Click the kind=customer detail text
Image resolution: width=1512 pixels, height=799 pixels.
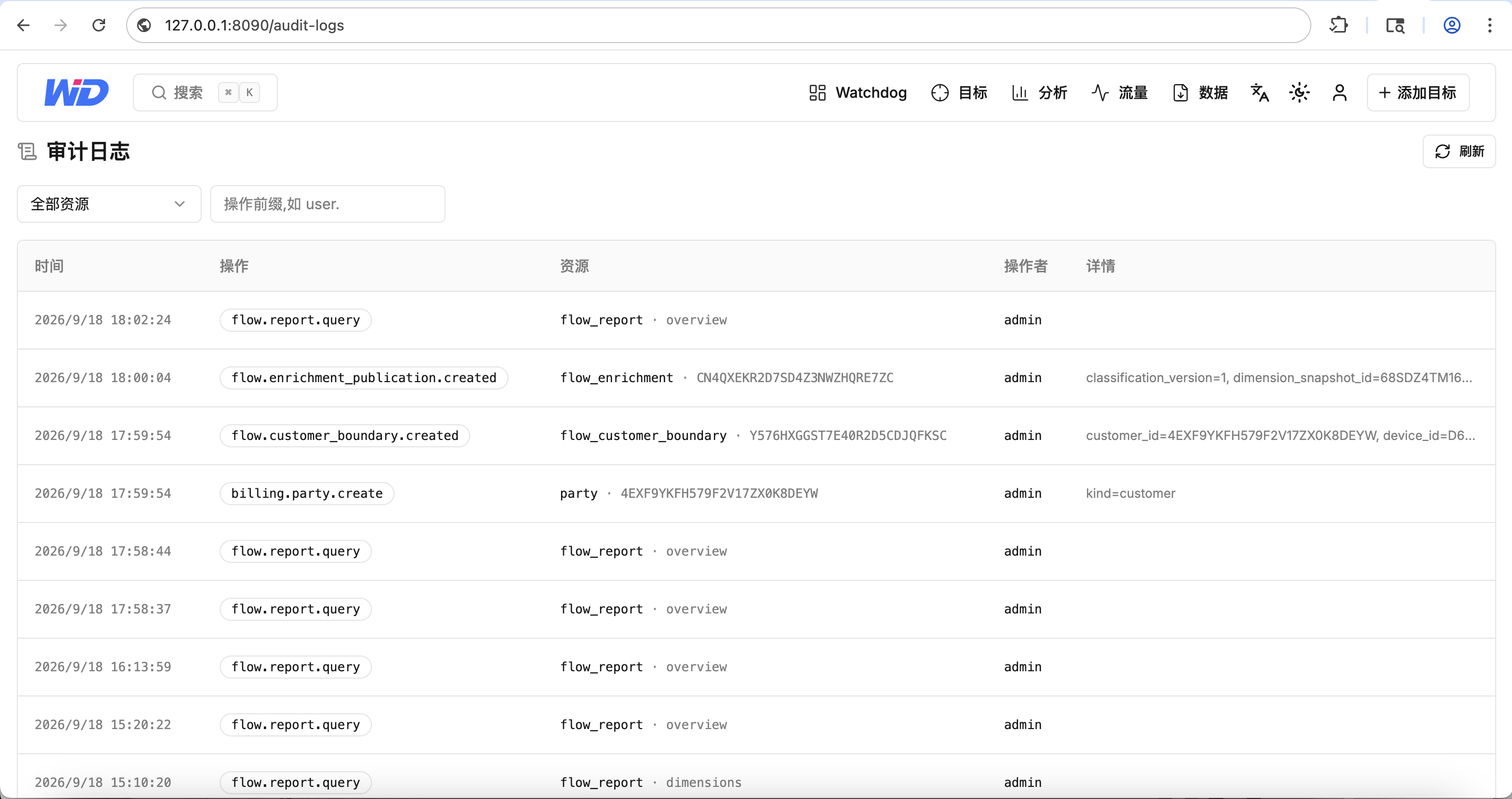coord(1131,493)
